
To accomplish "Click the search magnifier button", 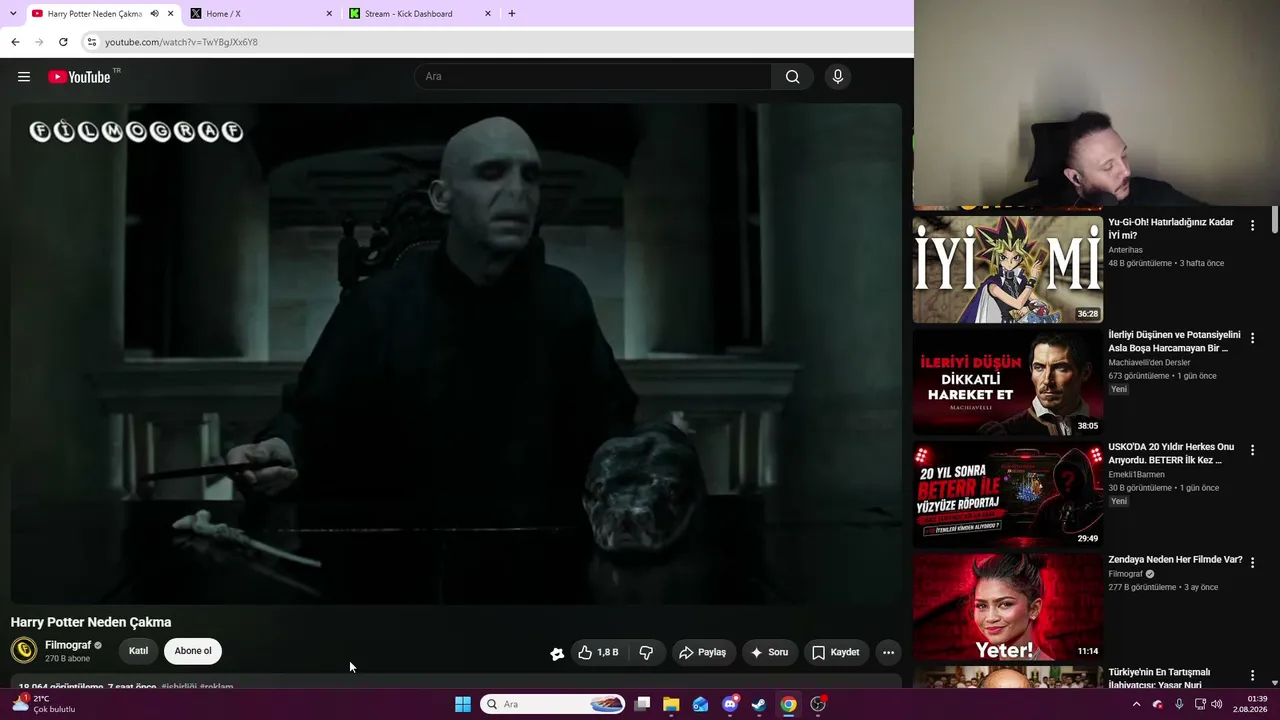I will [x=792, y=77].
